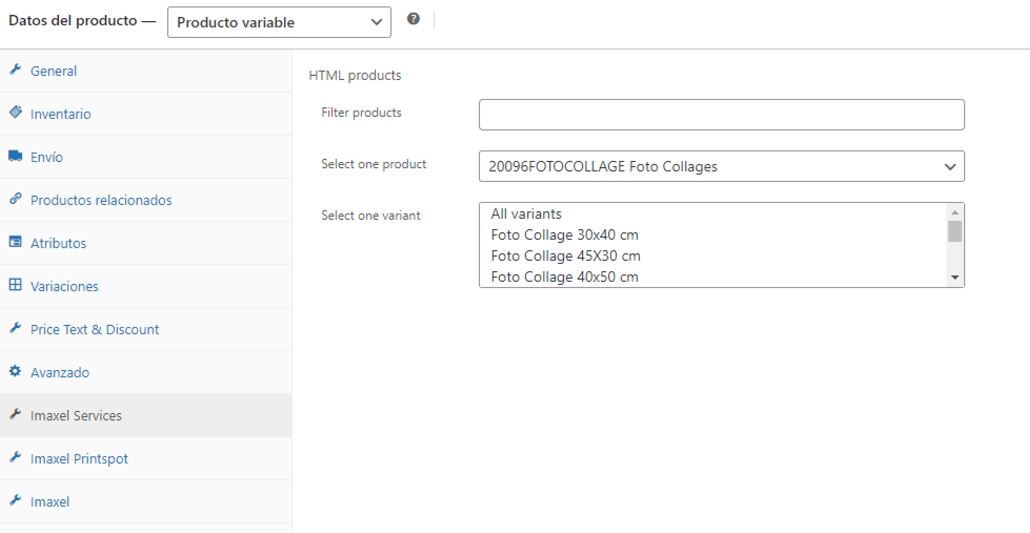Open the Imaxel Services tab

coord(76,416)
